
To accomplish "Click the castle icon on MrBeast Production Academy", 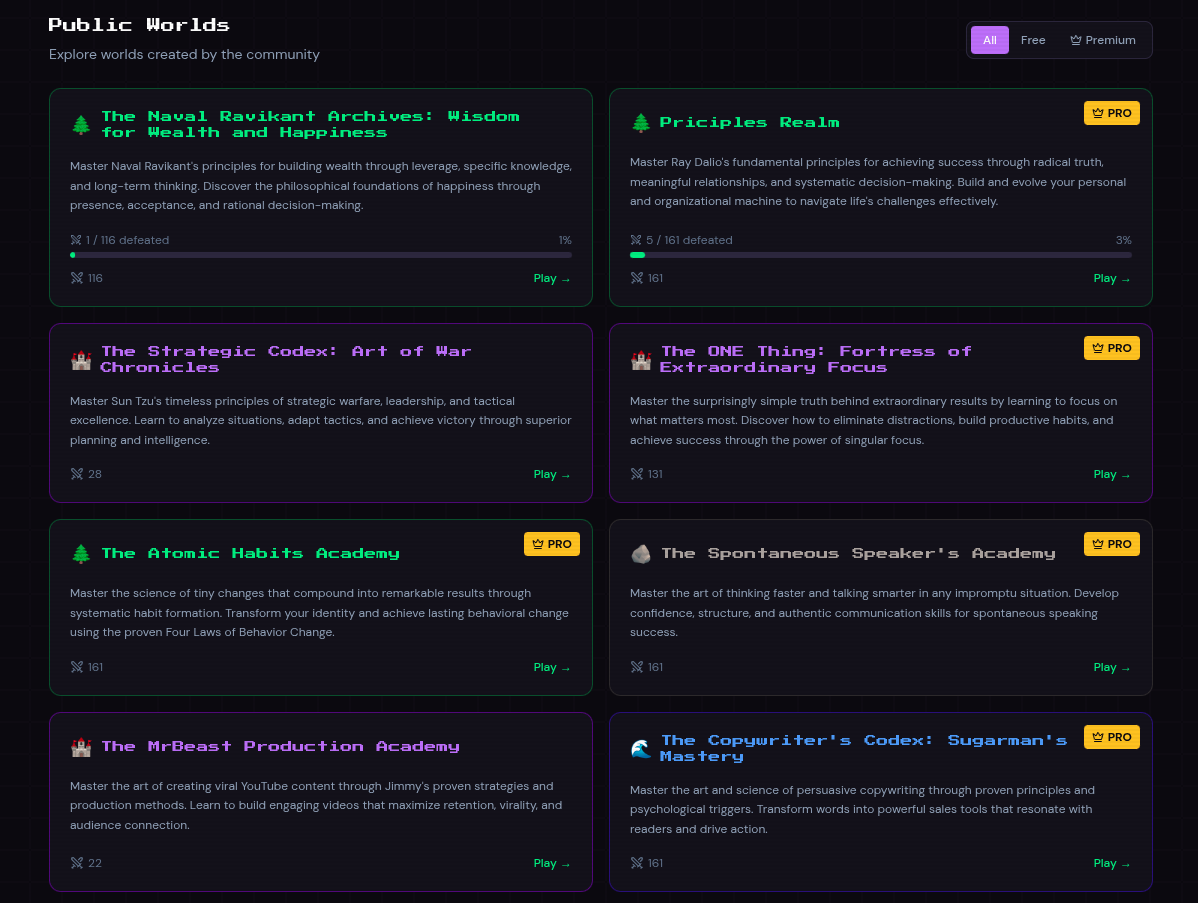I will [81, 747].
